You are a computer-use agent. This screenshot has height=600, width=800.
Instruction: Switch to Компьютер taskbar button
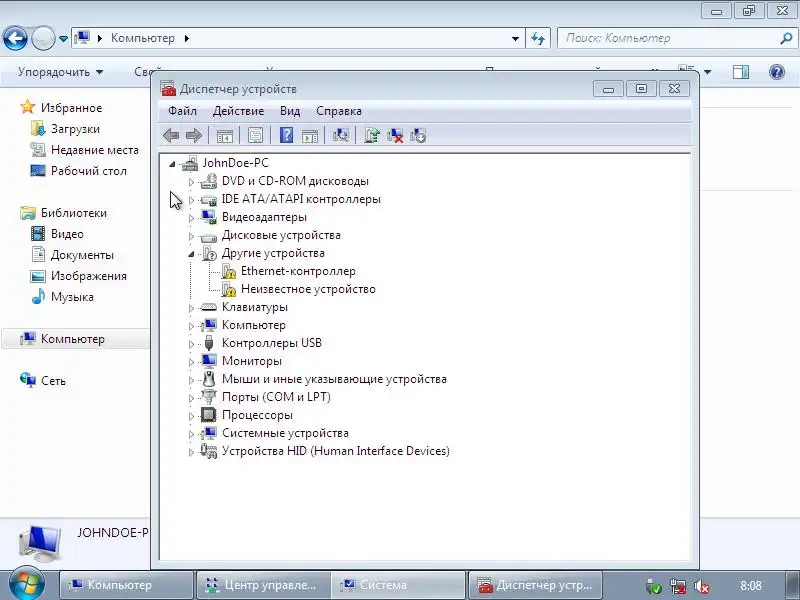coord(126,585)
